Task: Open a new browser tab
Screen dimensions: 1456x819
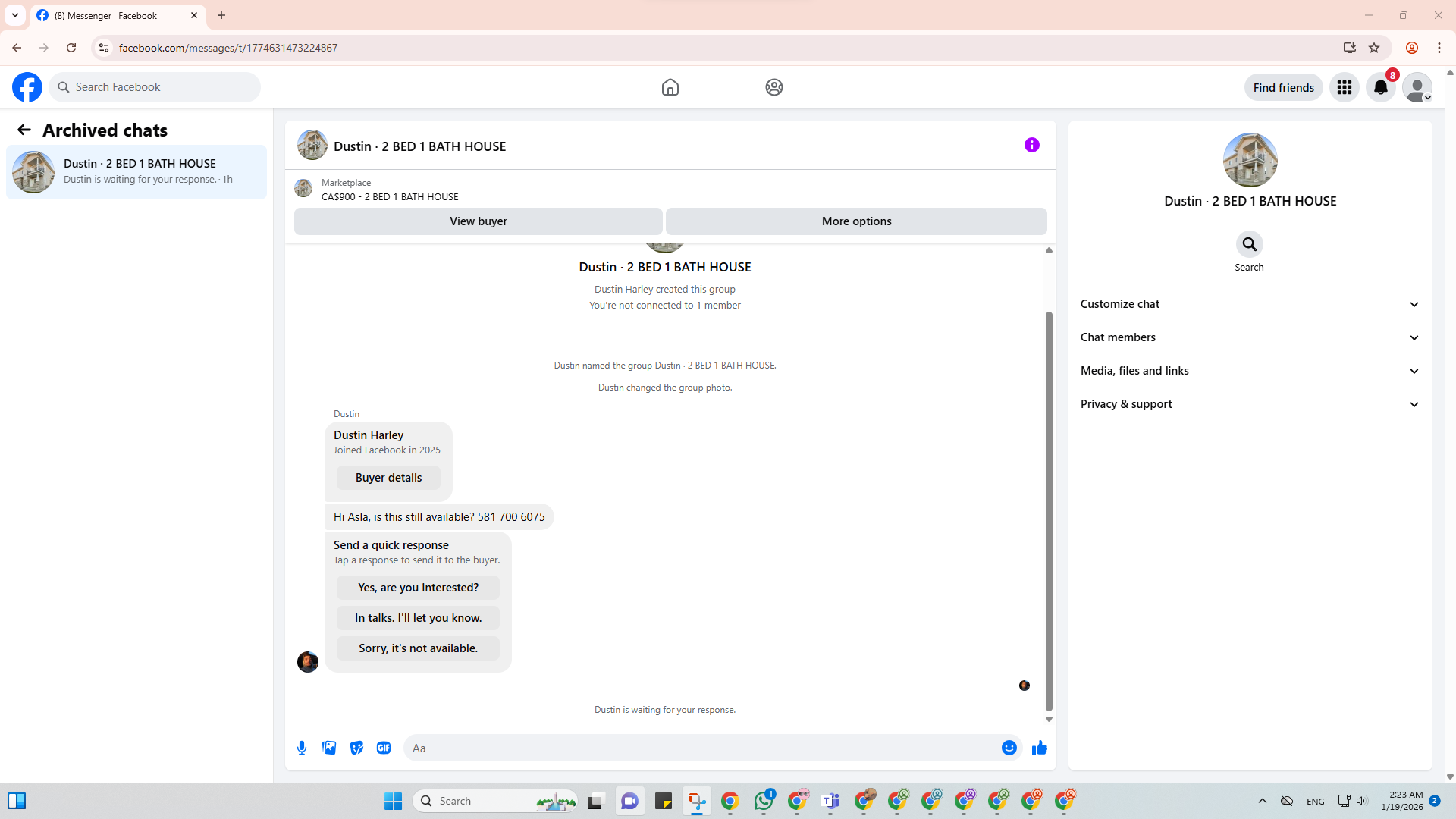Action: pos(221,15)
